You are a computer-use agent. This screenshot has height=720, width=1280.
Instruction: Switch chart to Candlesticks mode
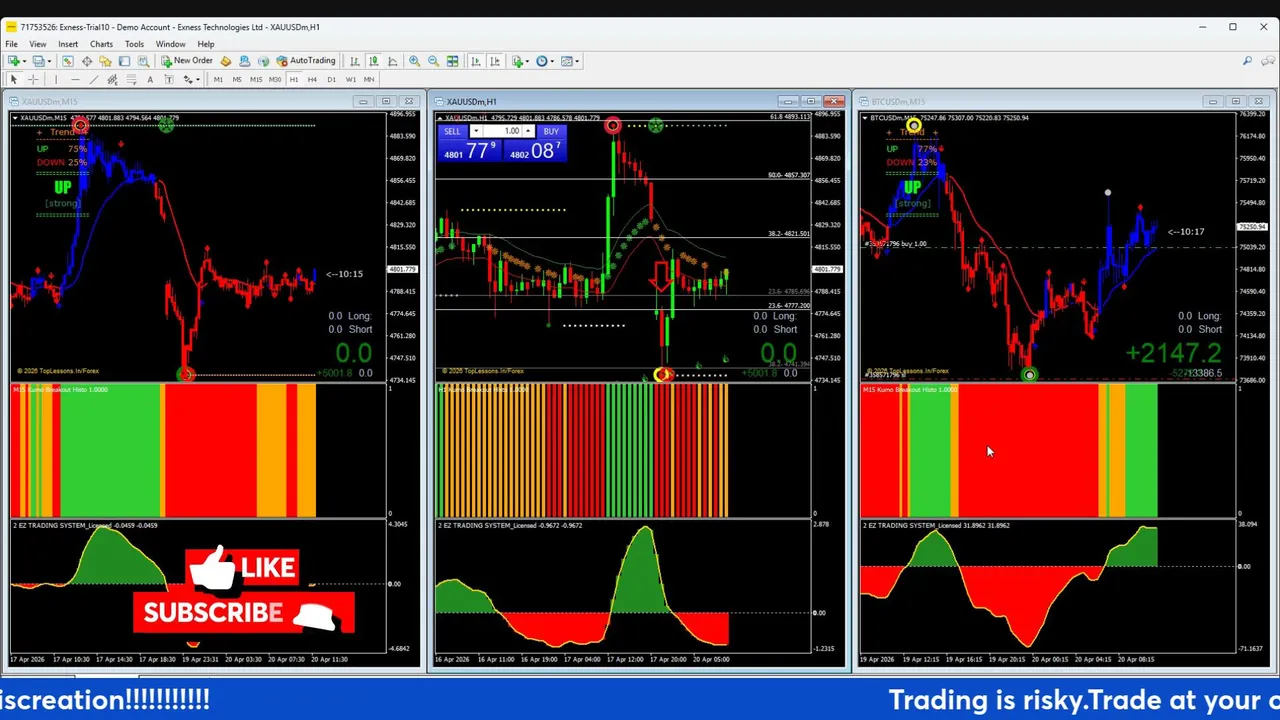373,61
